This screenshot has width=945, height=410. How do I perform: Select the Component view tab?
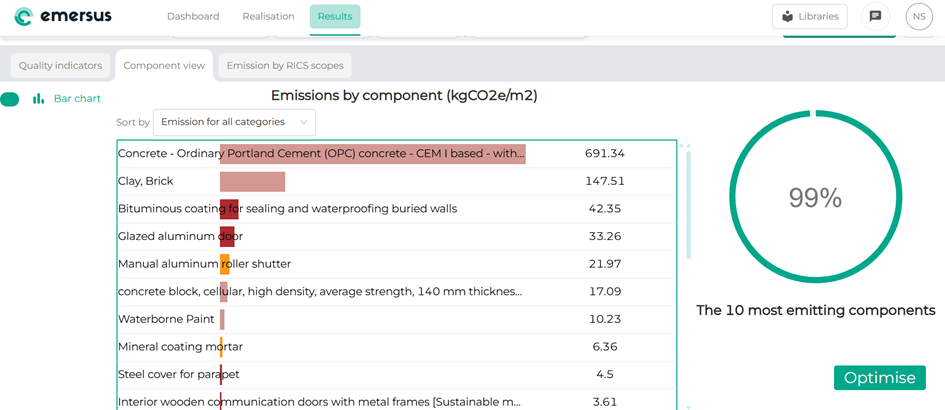point(164,66)
